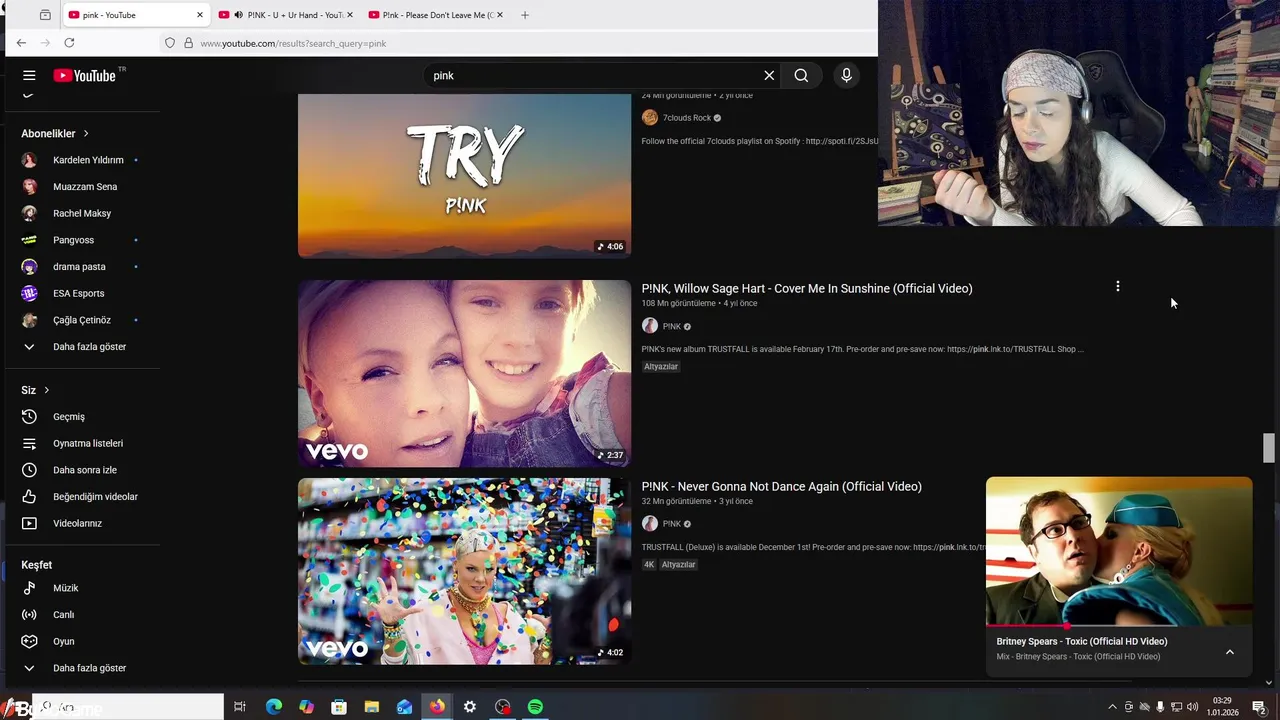Open more options for Cover Me In Sunshine
The width and height of the screenshot is (1280, 720).
(1117, 287)
